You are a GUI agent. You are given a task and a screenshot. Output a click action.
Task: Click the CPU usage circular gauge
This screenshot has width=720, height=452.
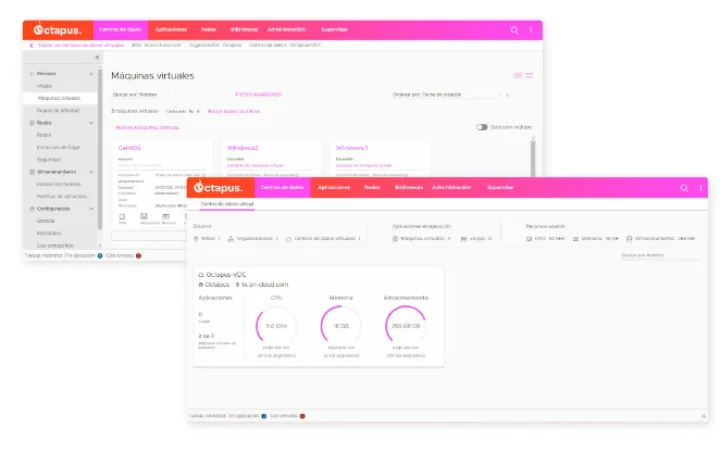[x=276, y=325]
